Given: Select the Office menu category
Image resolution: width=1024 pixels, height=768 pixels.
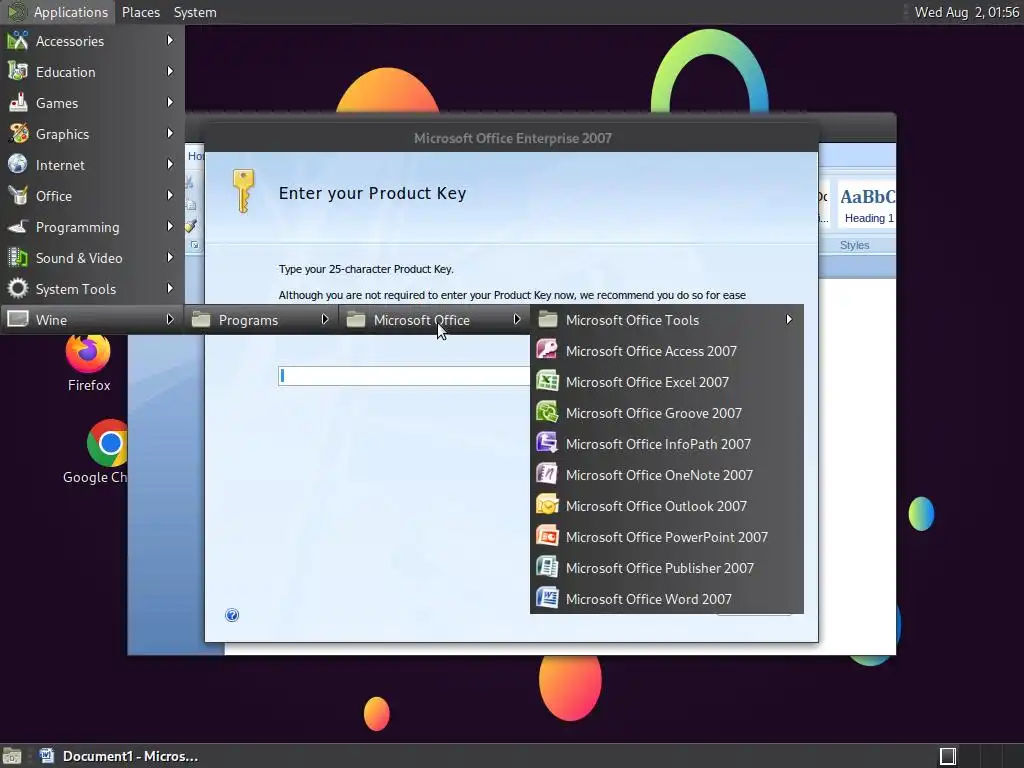Looking at the screenshot, I should 92,196.
